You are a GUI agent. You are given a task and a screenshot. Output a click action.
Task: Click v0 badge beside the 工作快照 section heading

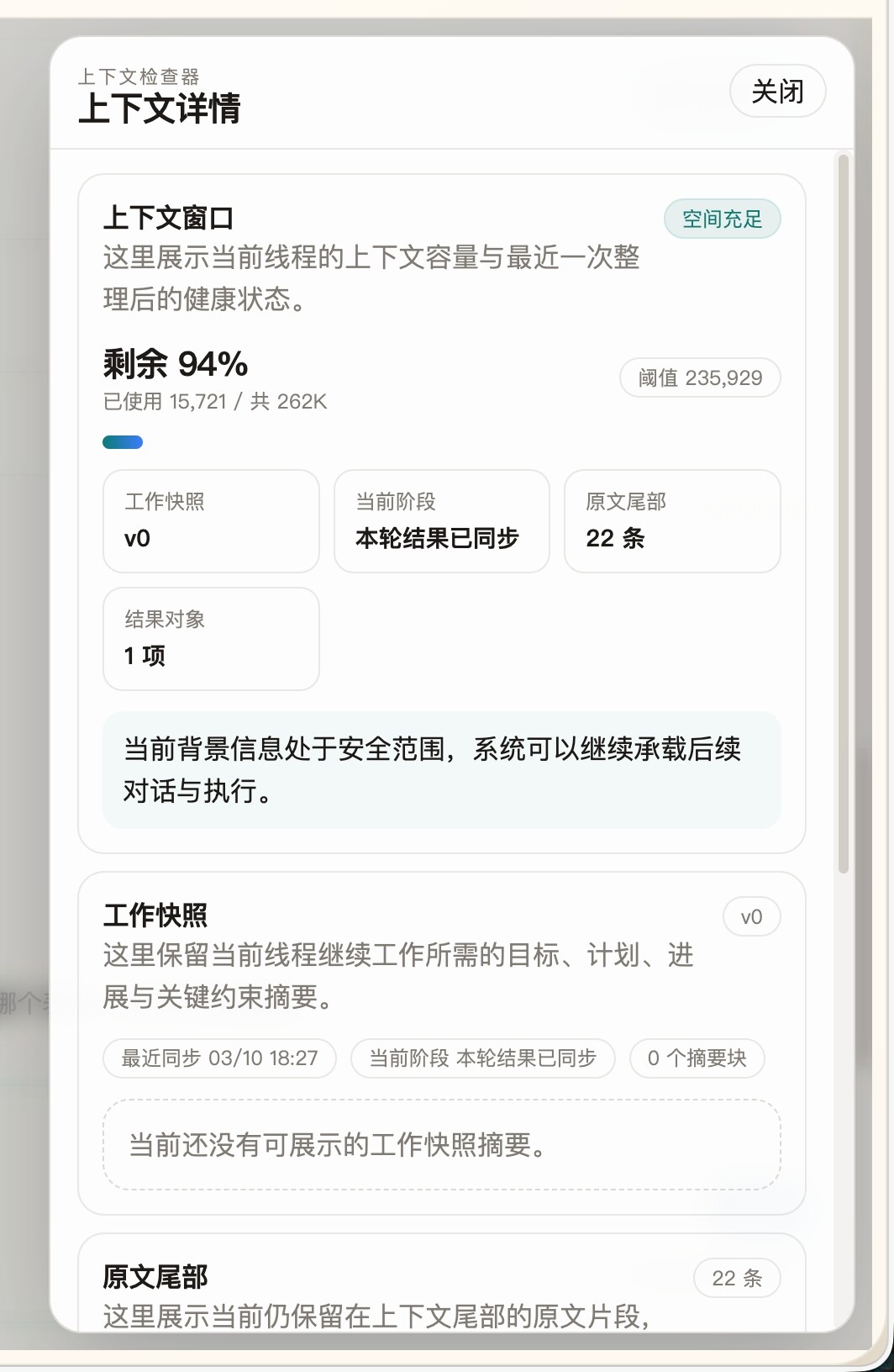point(751,917)
